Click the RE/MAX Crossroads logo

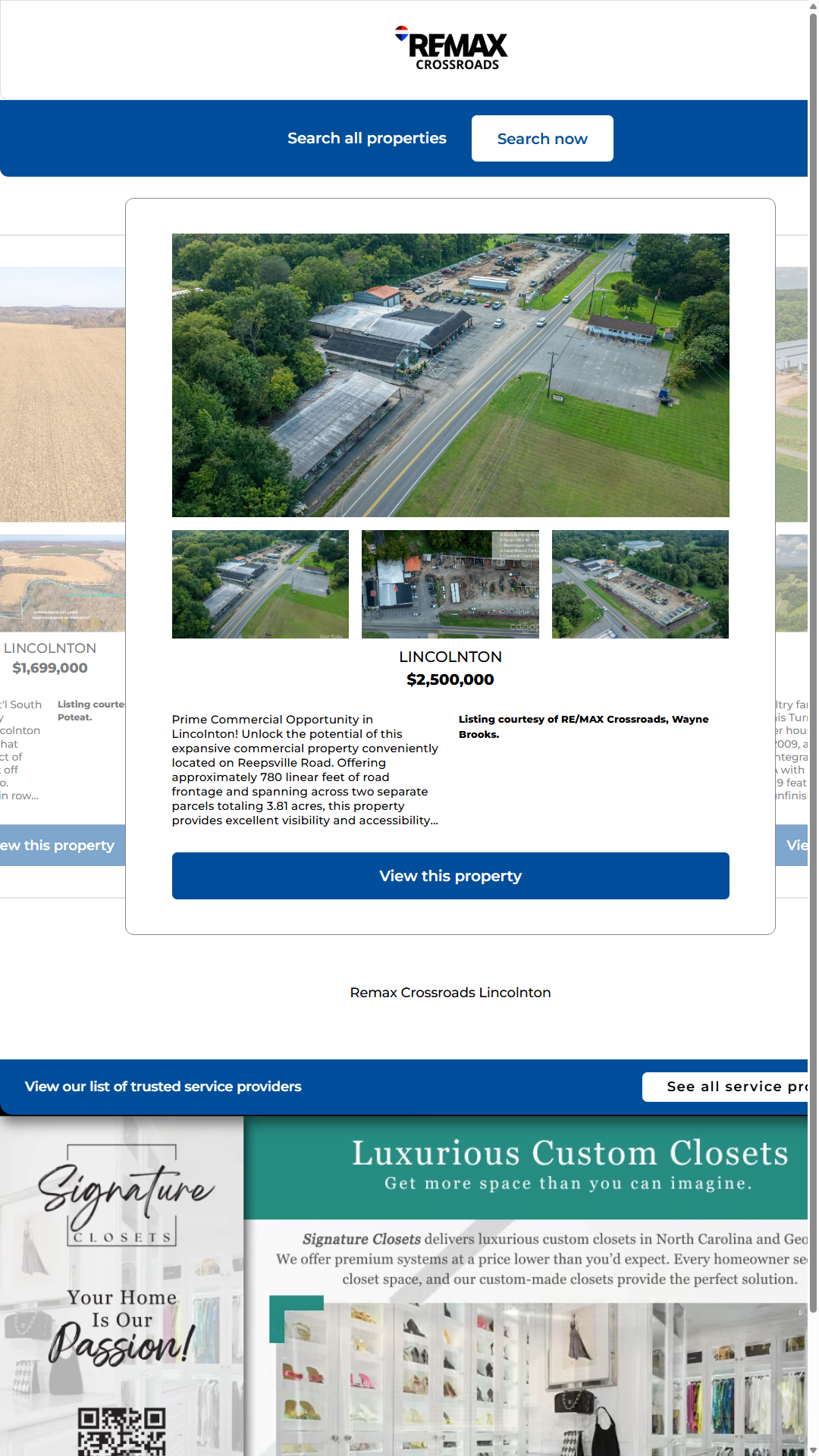452,49
